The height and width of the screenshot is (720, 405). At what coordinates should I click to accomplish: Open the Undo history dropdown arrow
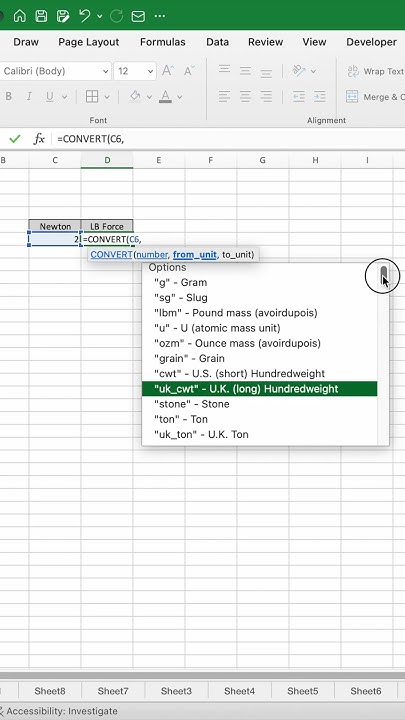pos(100,17)
